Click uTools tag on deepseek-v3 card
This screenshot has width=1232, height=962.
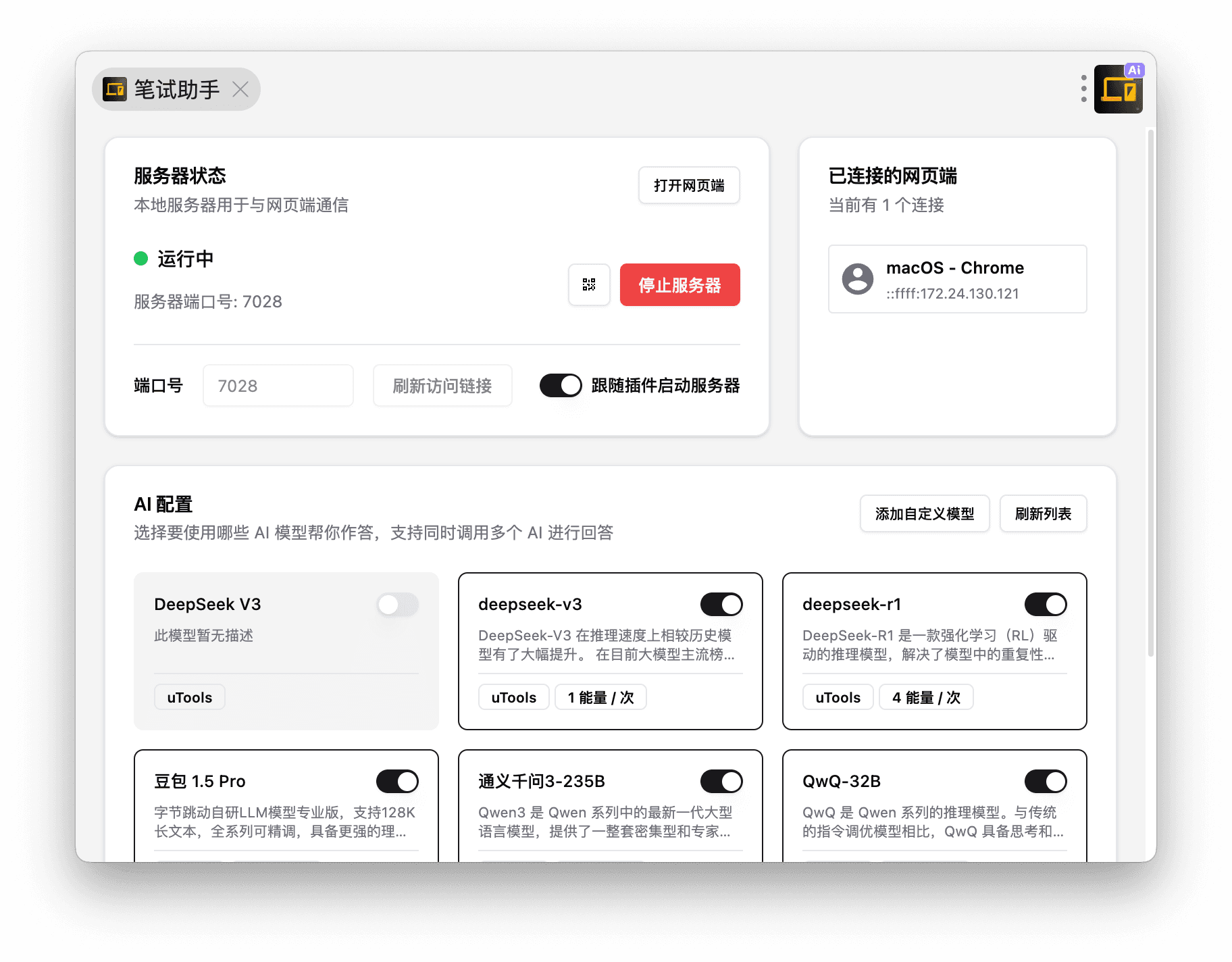[514, 697]
